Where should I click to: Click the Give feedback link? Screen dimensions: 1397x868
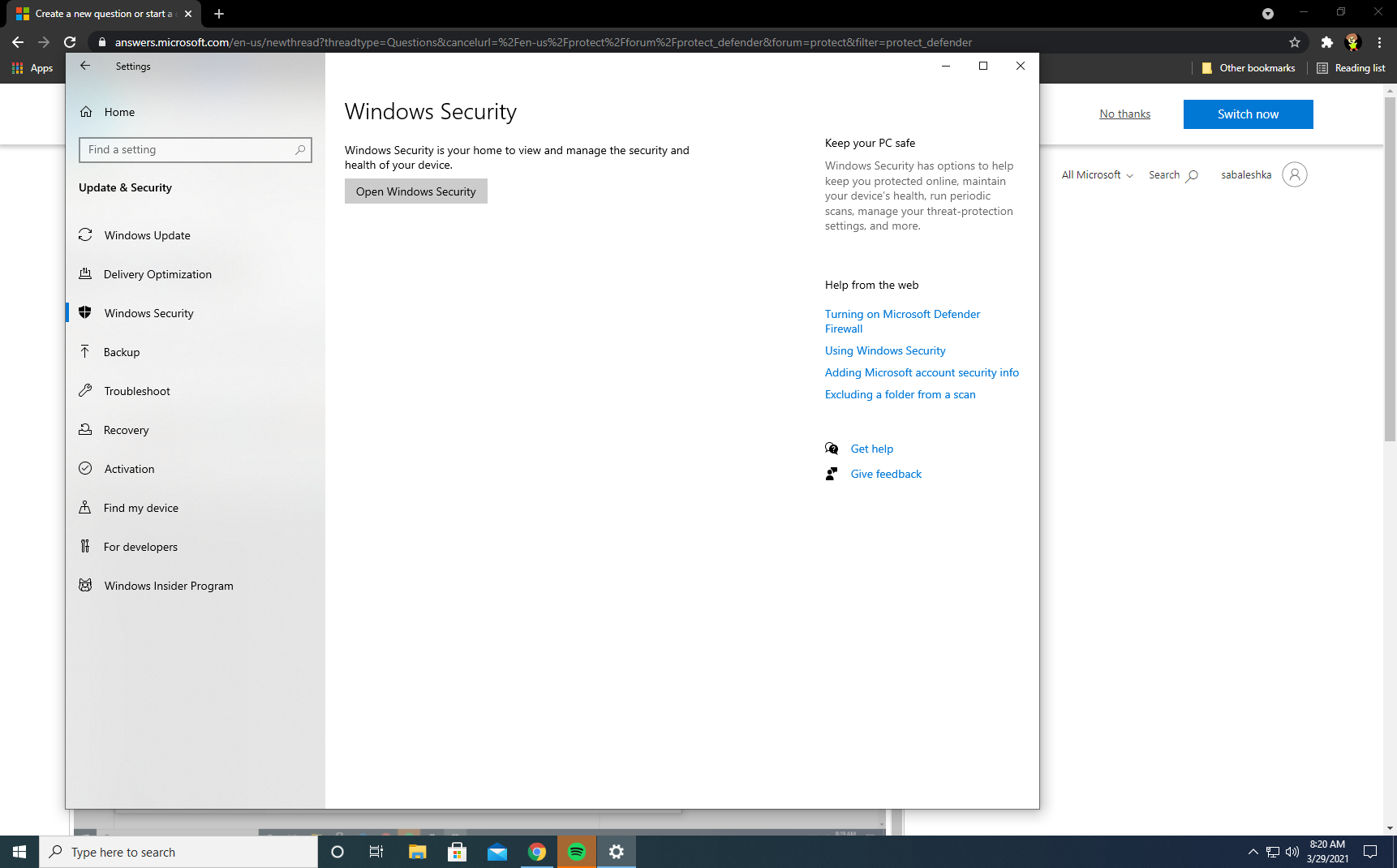click(886, 474)
